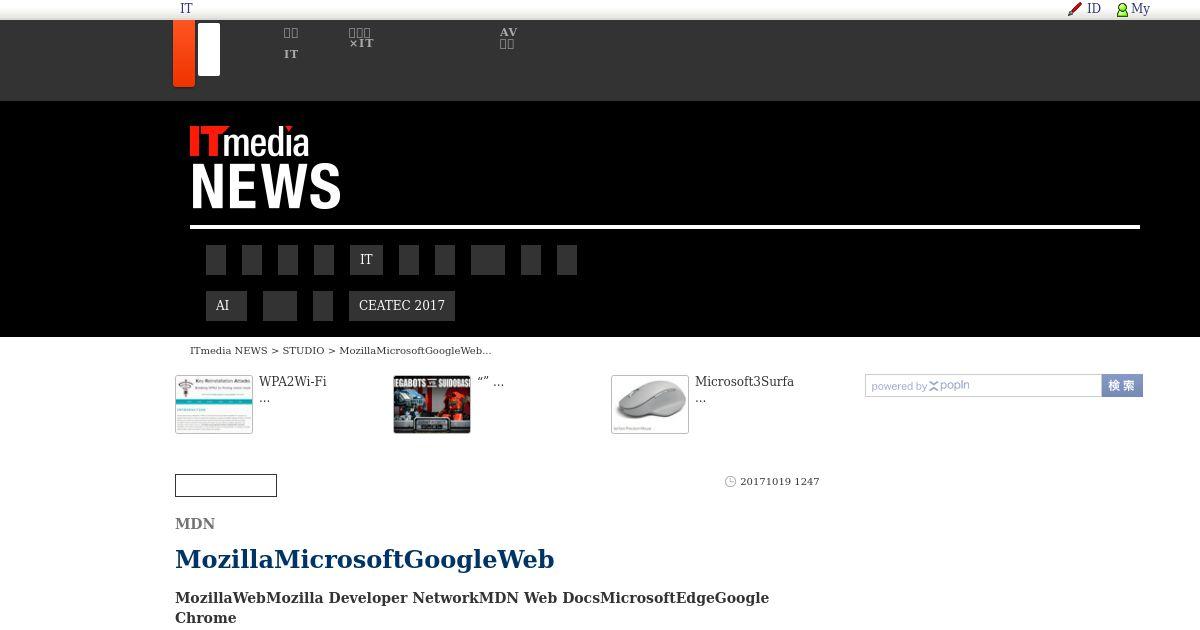Click the article date 20171019 1247
The image size is (1200, 630).
click(x=780, y=482)
